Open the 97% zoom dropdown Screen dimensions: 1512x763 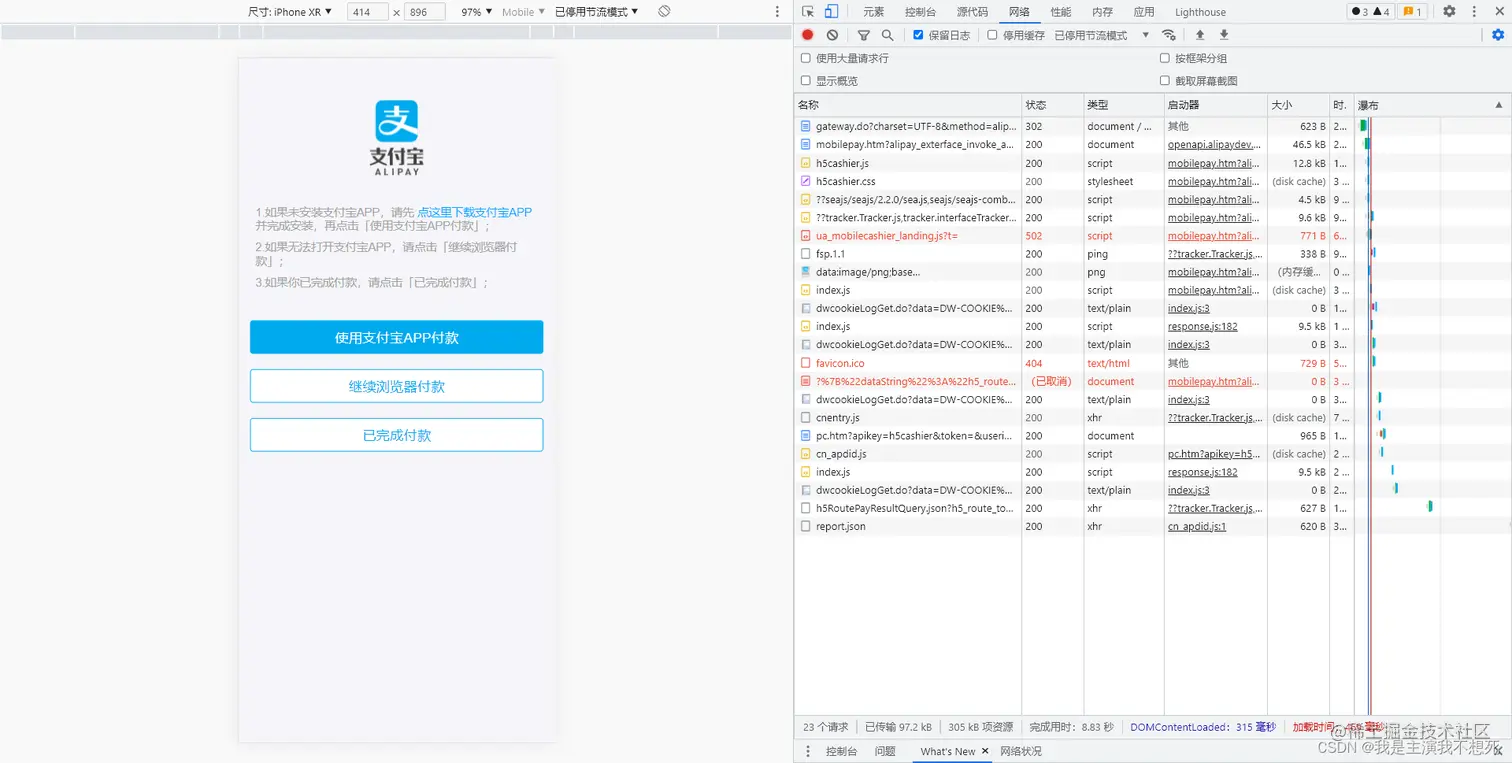(x=476, y=12)
